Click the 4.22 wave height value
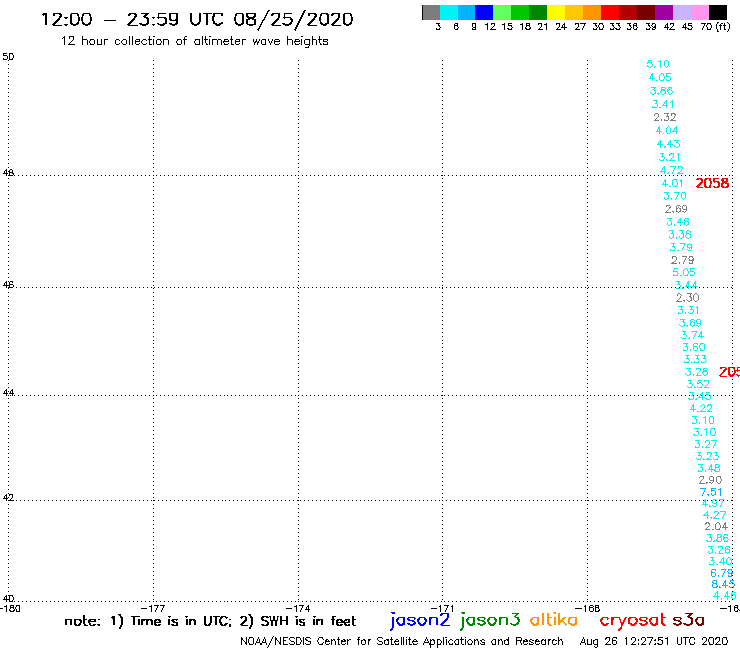 [x=701, y=408]
